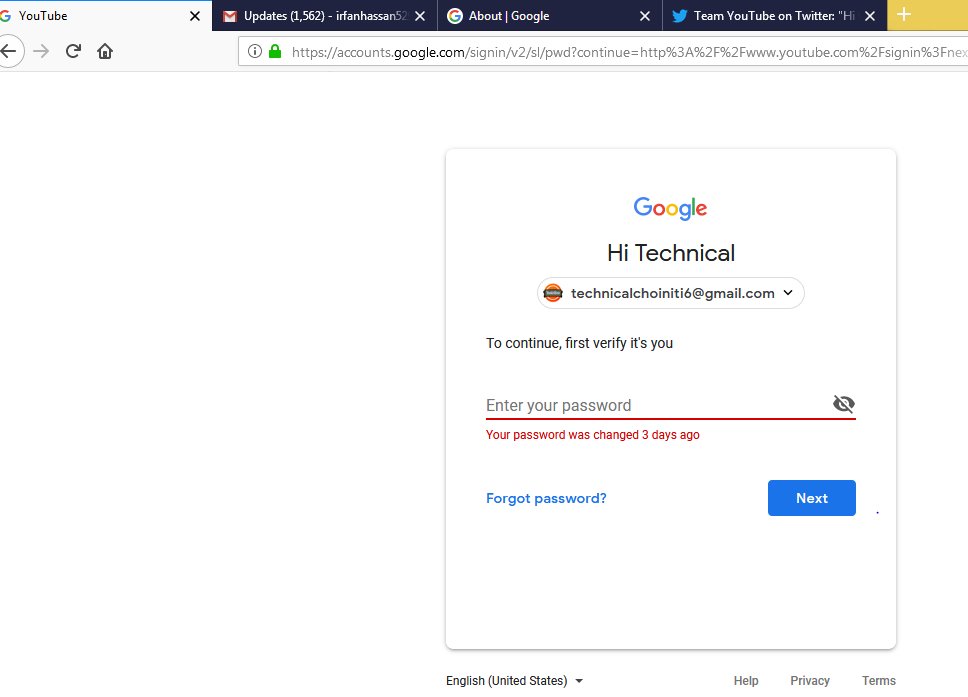Toggle show password eye icon
Image resolution: width=968 pixels, height=697 pixels.
[843, 404]
